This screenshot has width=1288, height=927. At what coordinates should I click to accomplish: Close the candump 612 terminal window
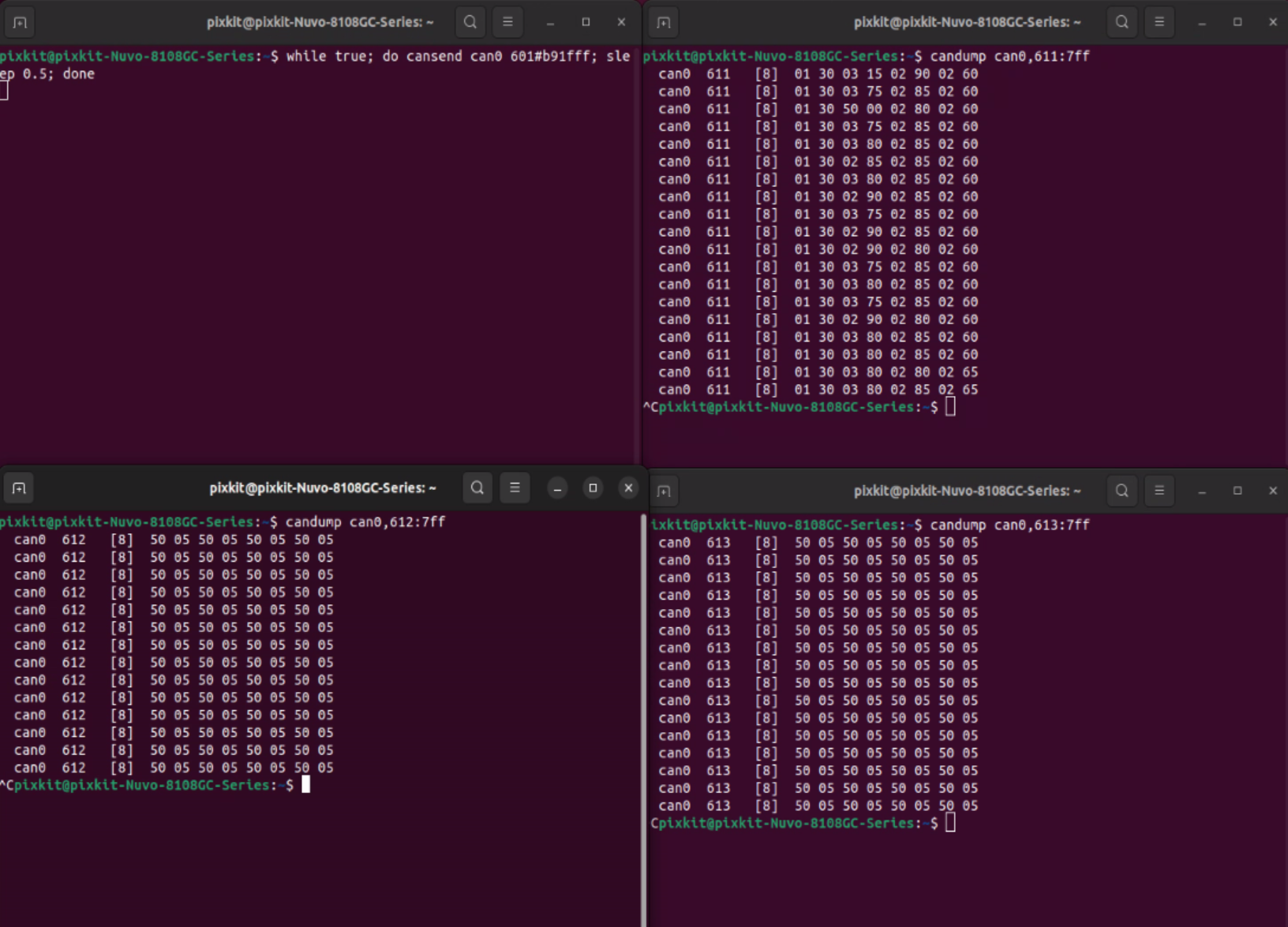(628, 488)
